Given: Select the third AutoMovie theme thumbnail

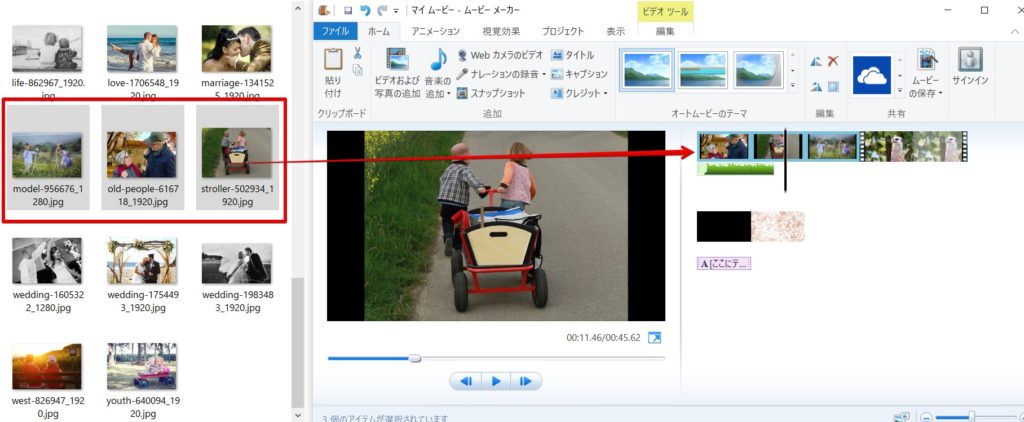Looking at the screenshot, I should coord(758,69).
